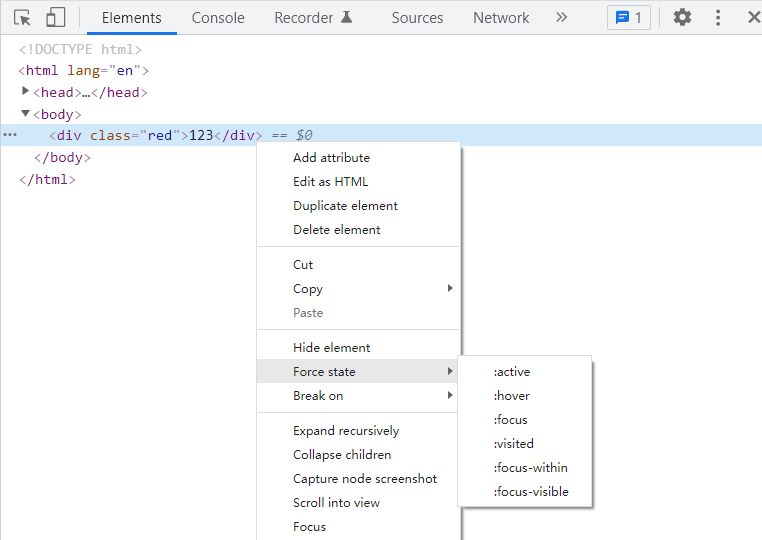The image size is (762, 540).
Task: Expand the head element node
Action: pos(26,92)
